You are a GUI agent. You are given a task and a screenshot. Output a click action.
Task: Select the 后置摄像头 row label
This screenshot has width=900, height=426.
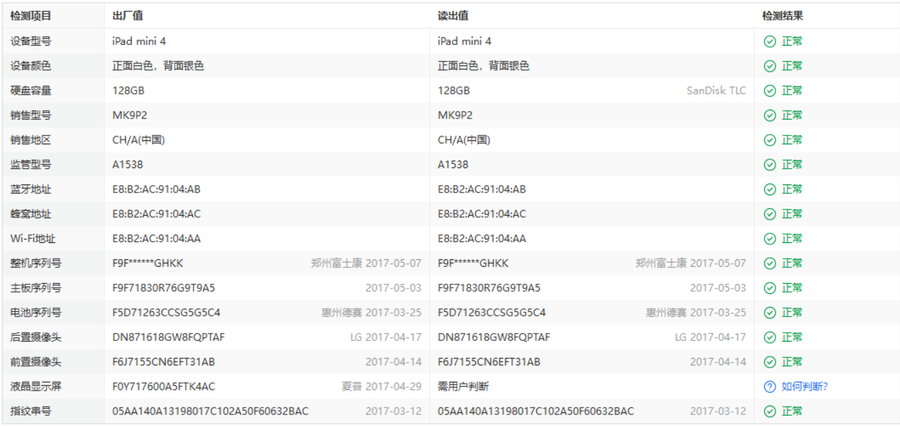coord(36,337)
